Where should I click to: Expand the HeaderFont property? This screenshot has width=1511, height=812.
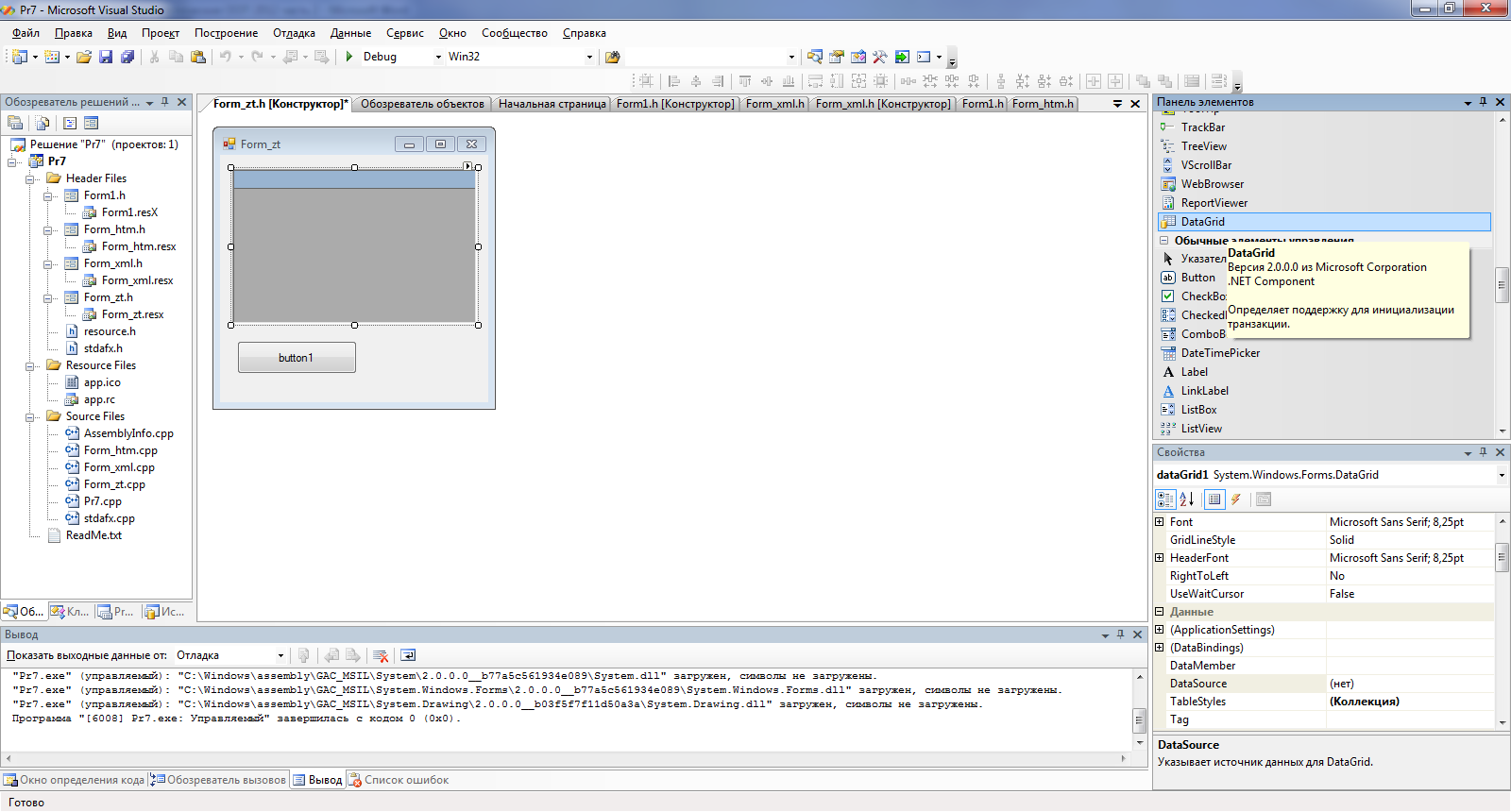(x=1160, y=558)
